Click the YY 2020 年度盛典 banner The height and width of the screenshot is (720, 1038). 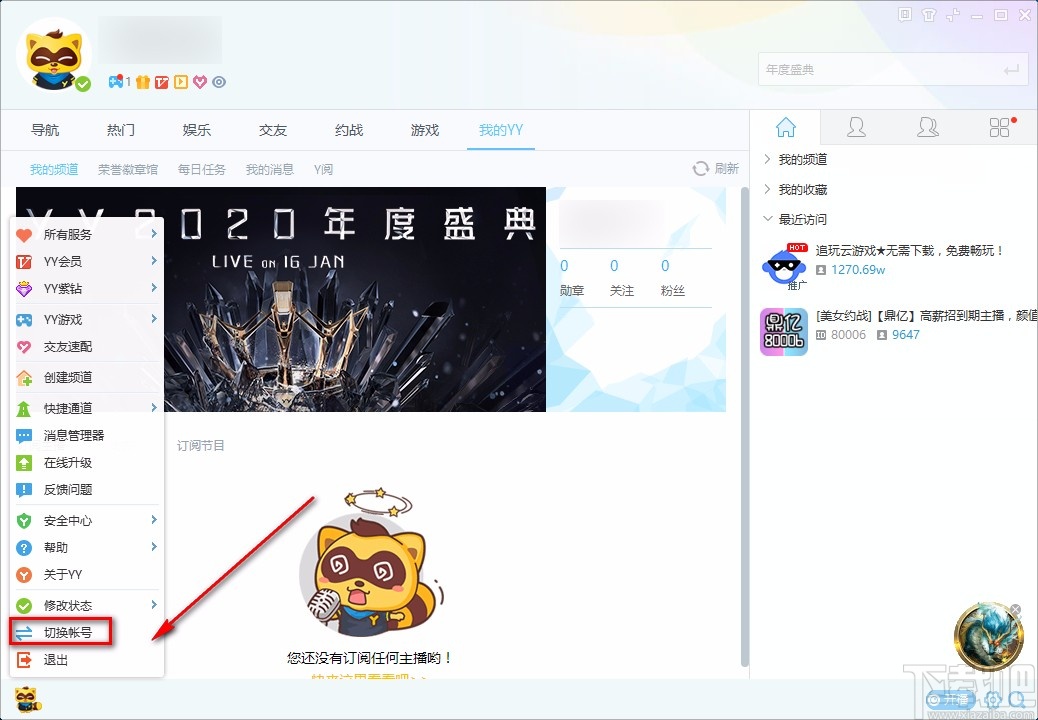pos(281,299)
